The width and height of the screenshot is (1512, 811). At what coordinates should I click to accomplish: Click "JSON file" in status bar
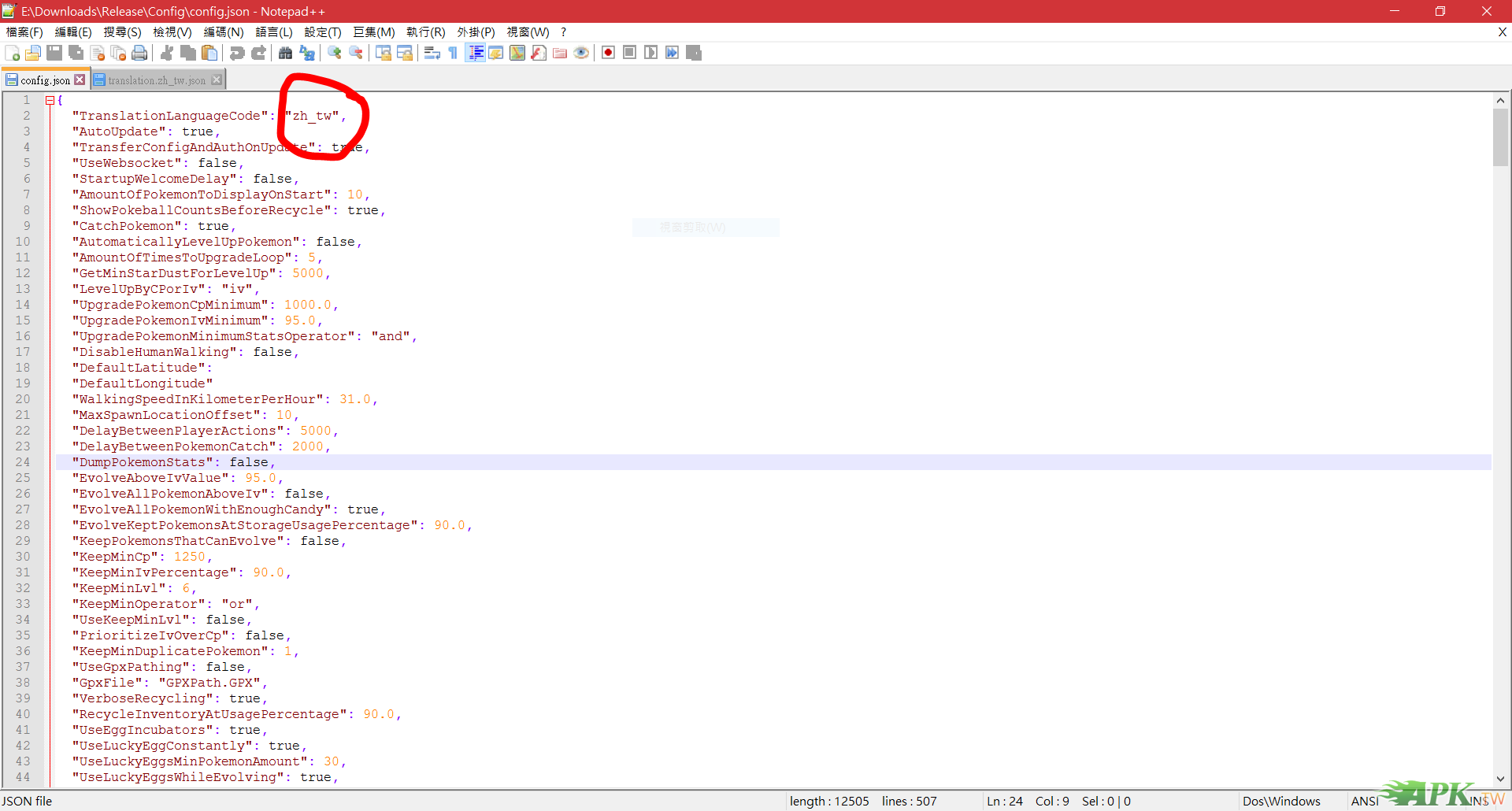(28, 802)
